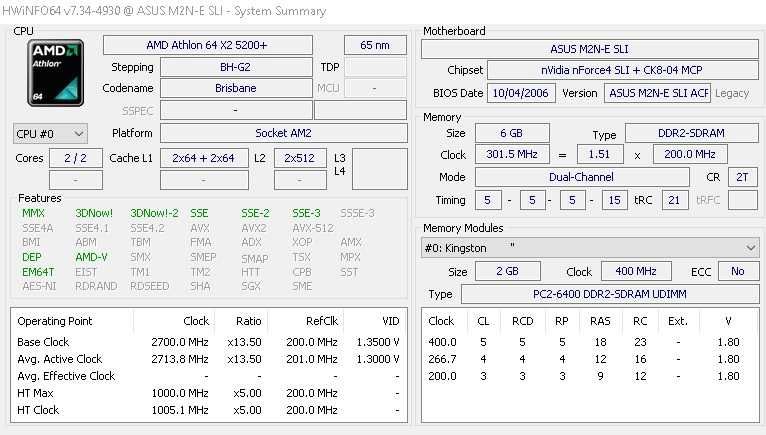Click the AMD Athlon 64 CPU logo
This screenshot has width=766, height=435.
pyautogui.click(x=55, y=73)
